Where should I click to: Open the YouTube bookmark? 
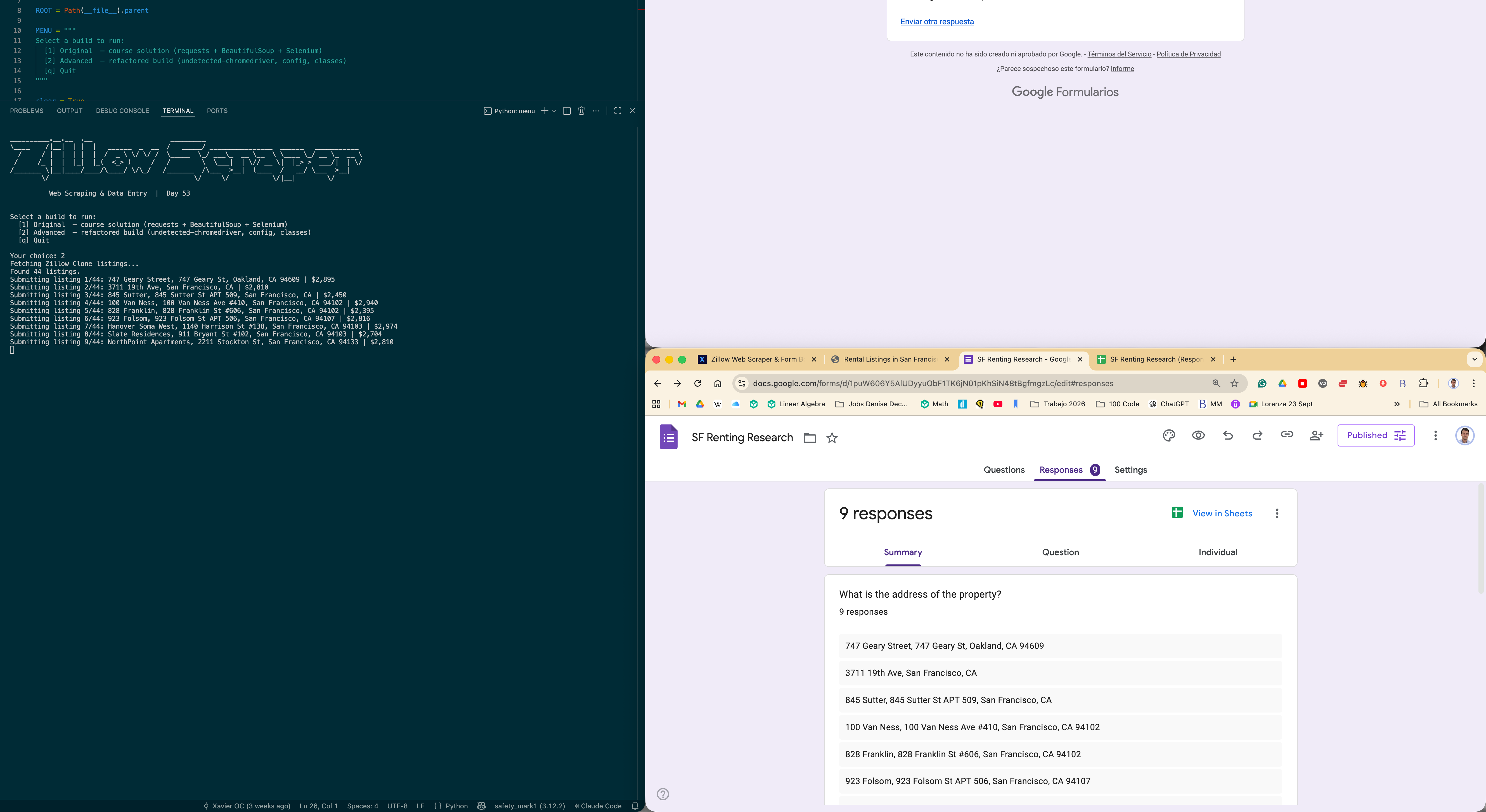tap(998, 404)
